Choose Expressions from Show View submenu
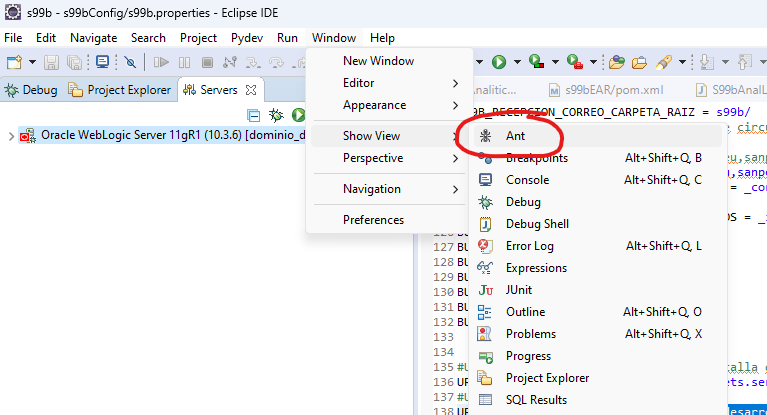Image resolution: width=767 pixels, height=415 pixels. [x=597, y=268]
